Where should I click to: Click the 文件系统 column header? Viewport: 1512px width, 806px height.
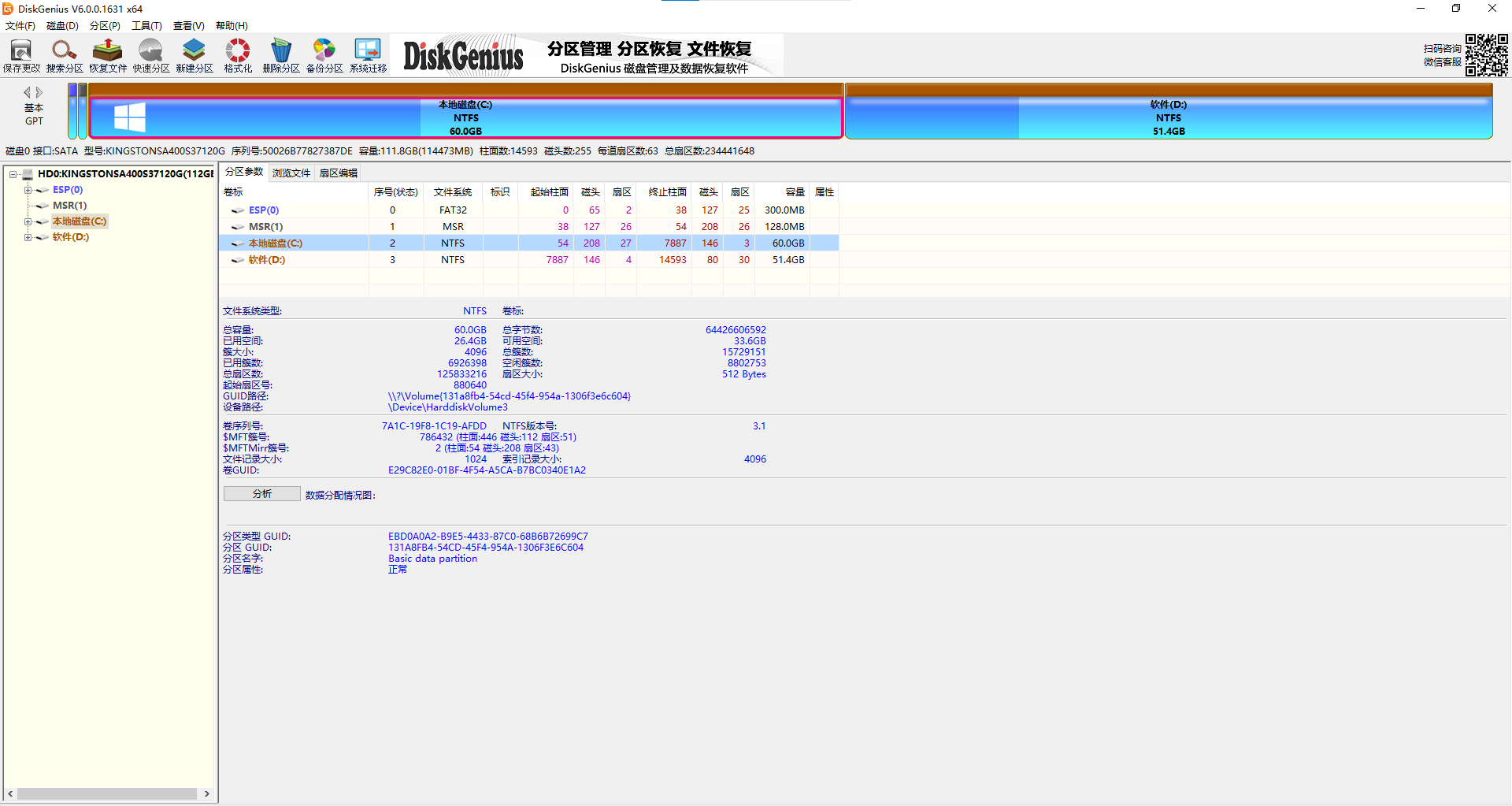pos(453,192)
